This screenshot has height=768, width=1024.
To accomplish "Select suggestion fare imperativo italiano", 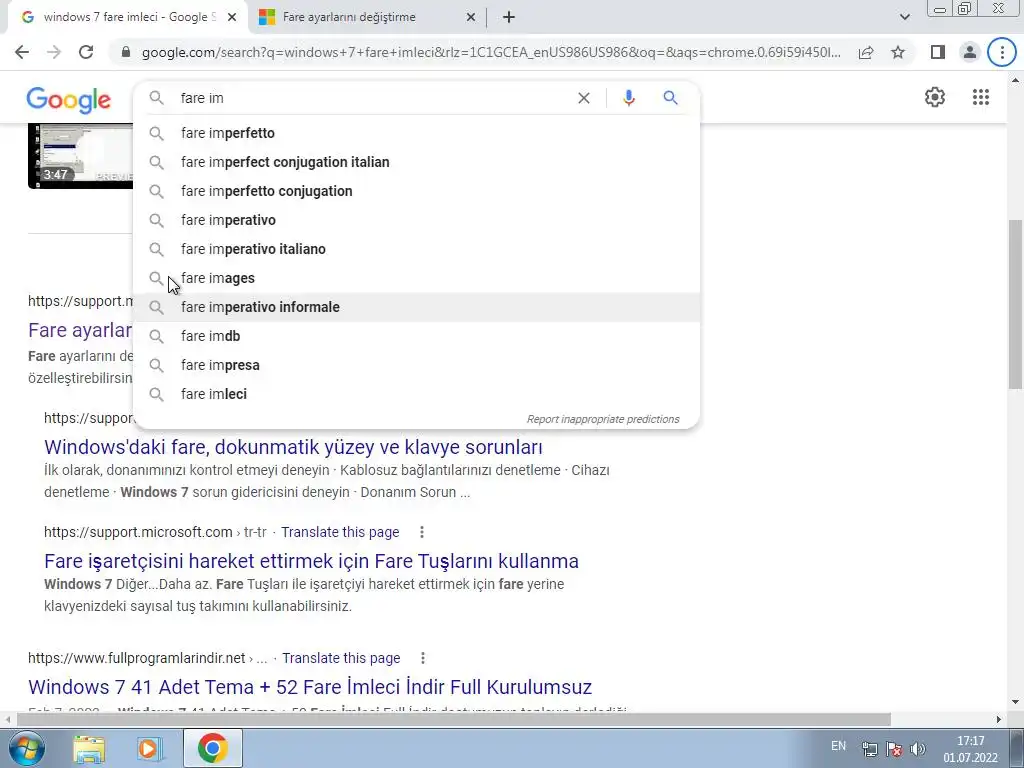I will pyautogui.click(x=417, y=249).
